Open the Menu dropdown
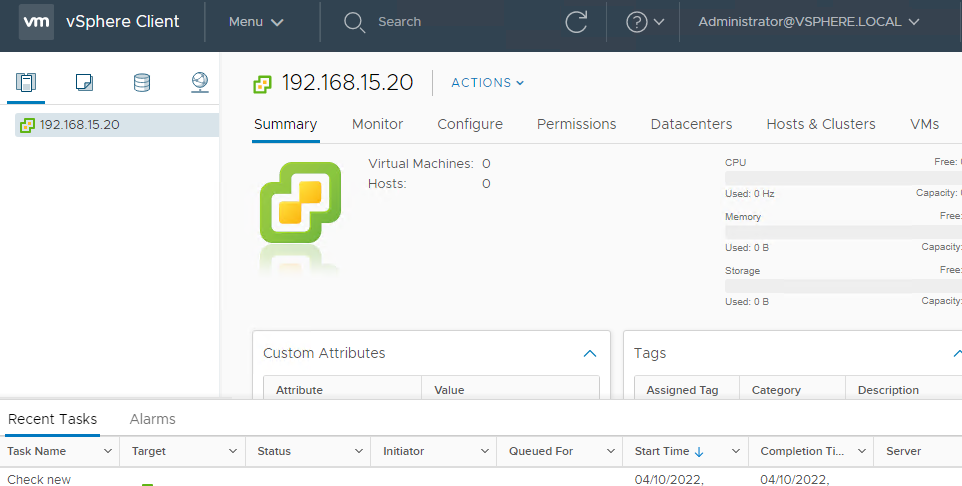The image size is (962, 486). 256,21
